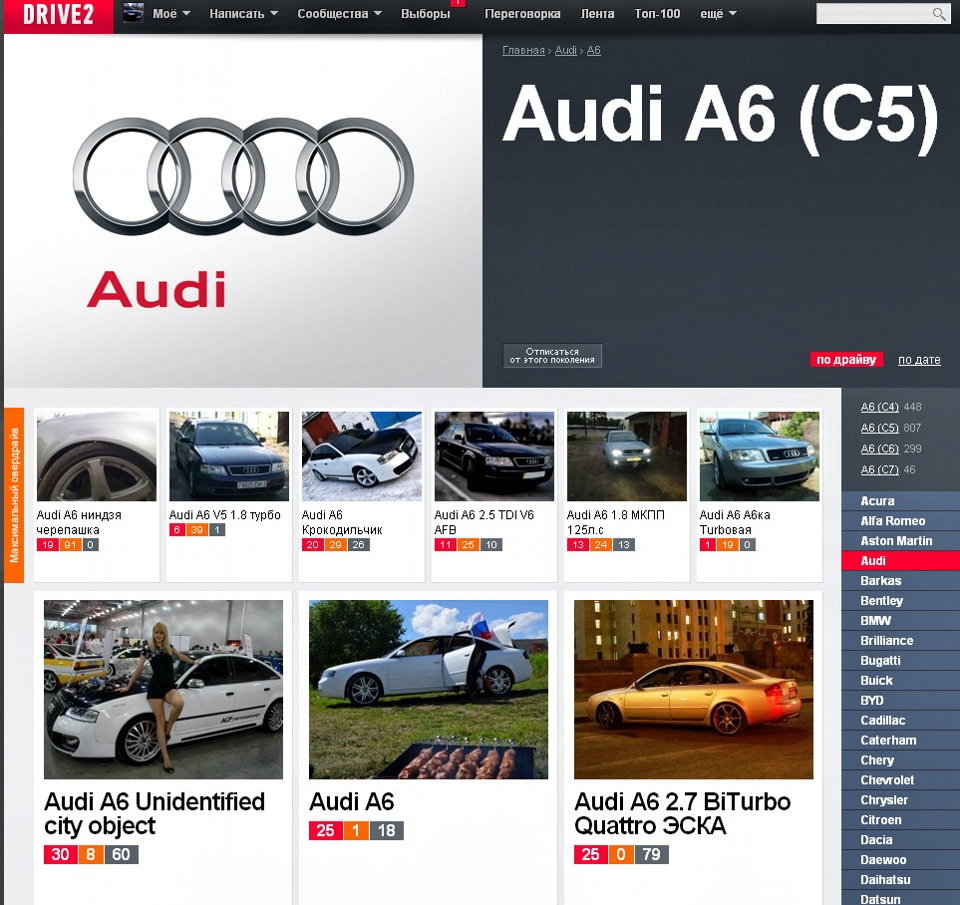
Task: Click Audi A6 Крокодильчик title link
Action: 342,522
